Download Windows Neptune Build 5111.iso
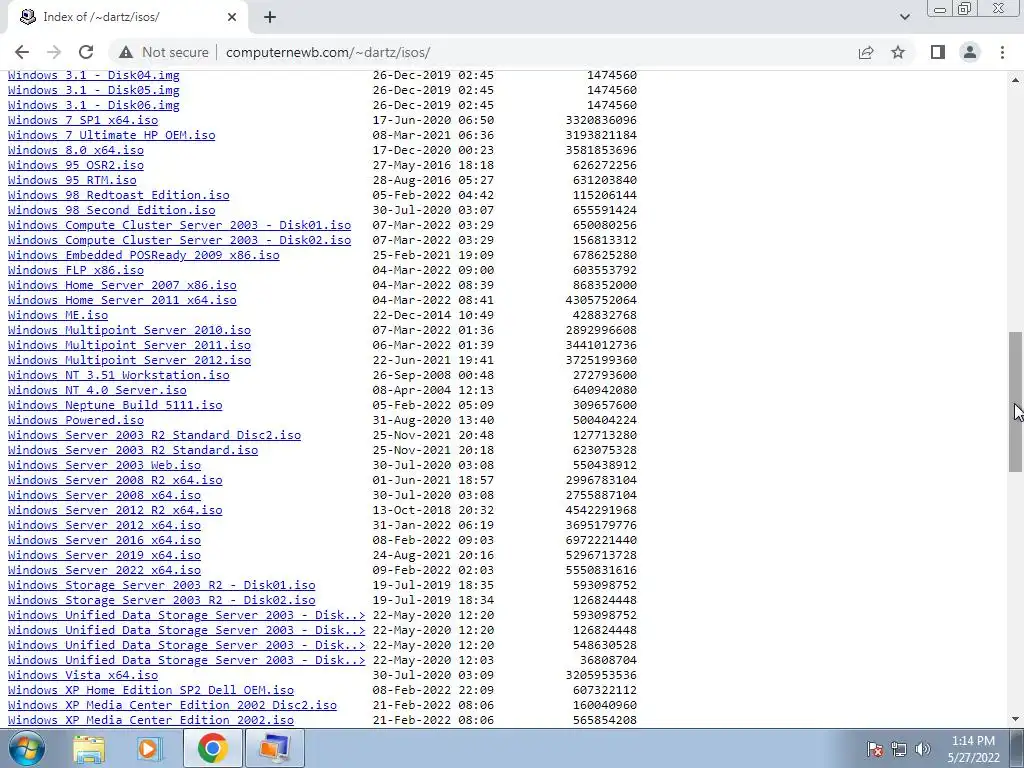Screen dimensions: 1024x768 pos(115,405)
